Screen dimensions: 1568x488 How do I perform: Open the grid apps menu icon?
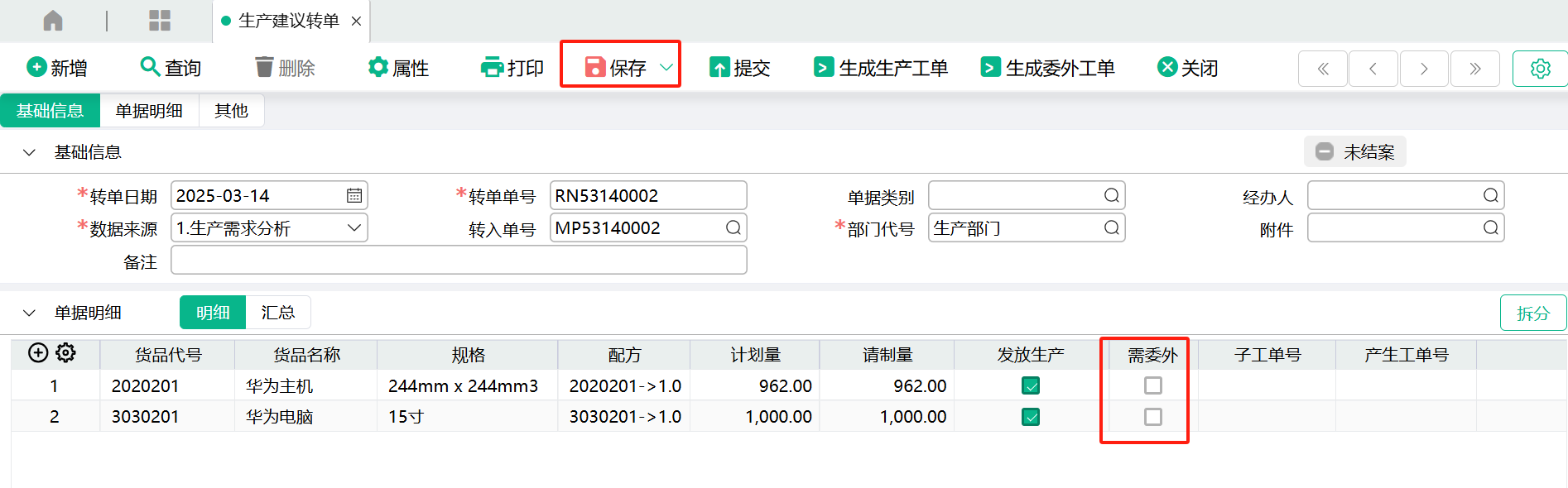tap(159, 21)
